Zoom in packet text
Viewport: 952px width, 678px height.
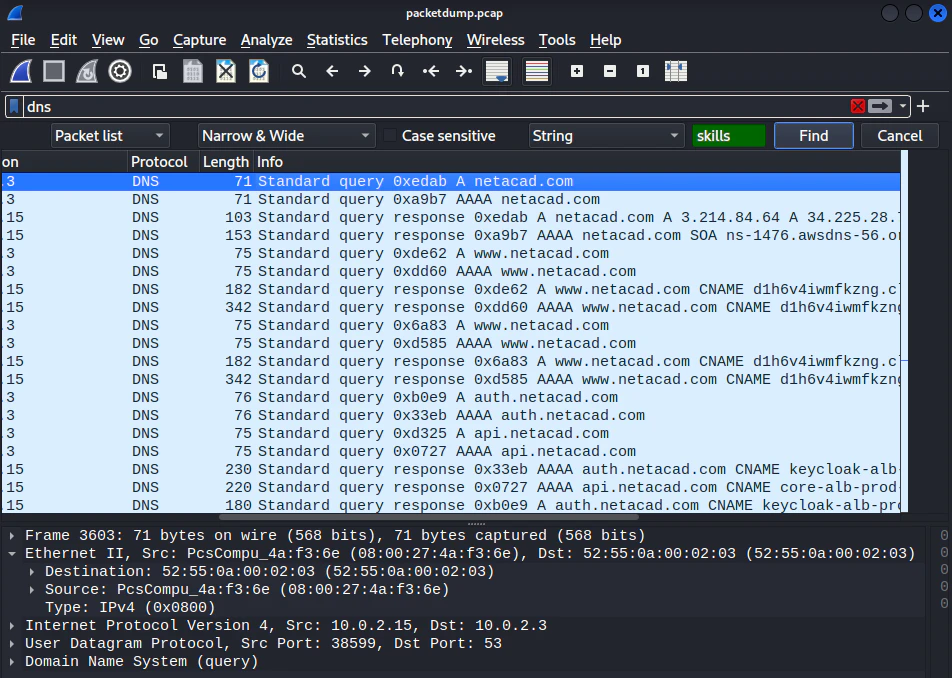577,72
